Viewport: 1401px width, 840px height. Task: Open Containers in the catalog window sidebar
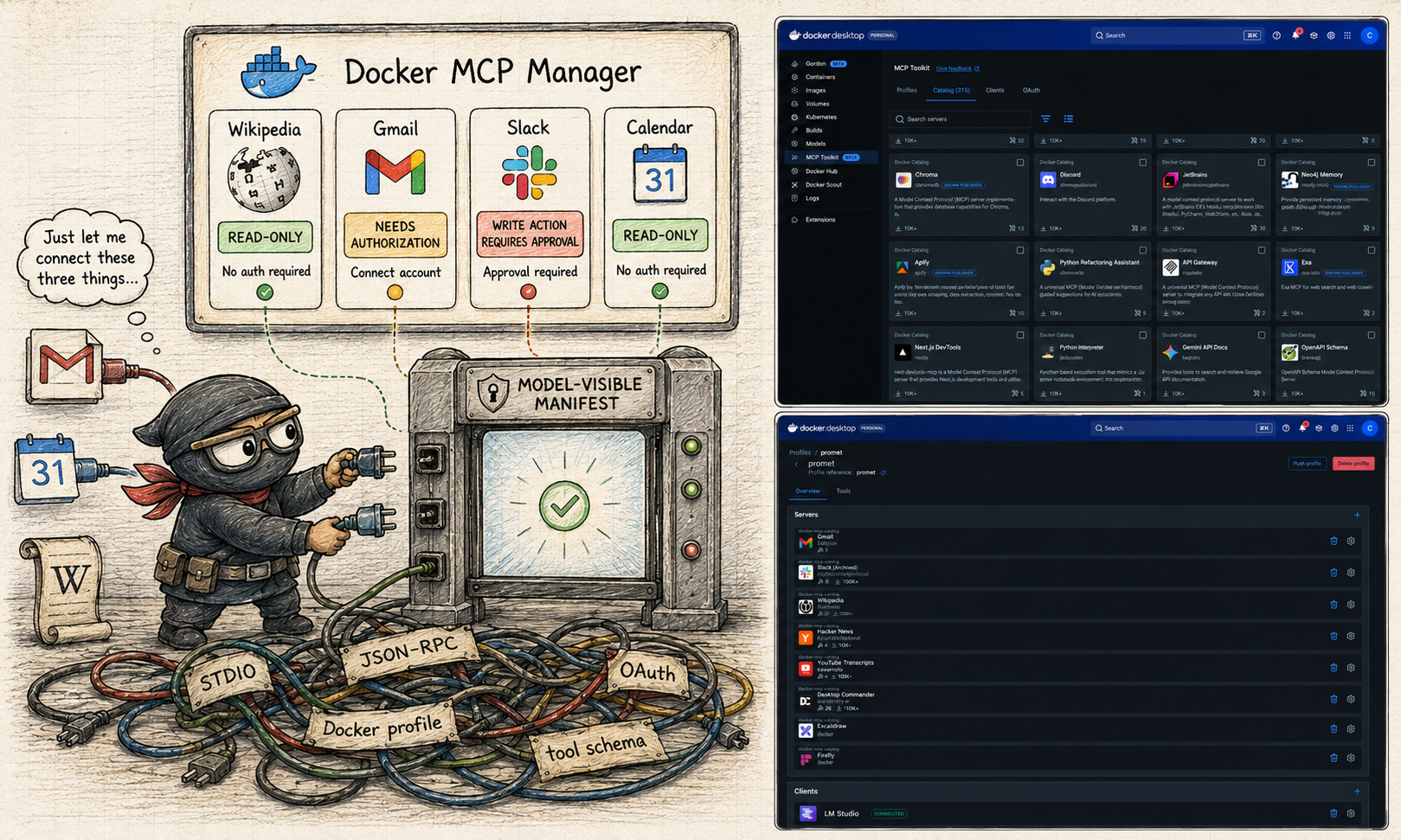[819, 77]
